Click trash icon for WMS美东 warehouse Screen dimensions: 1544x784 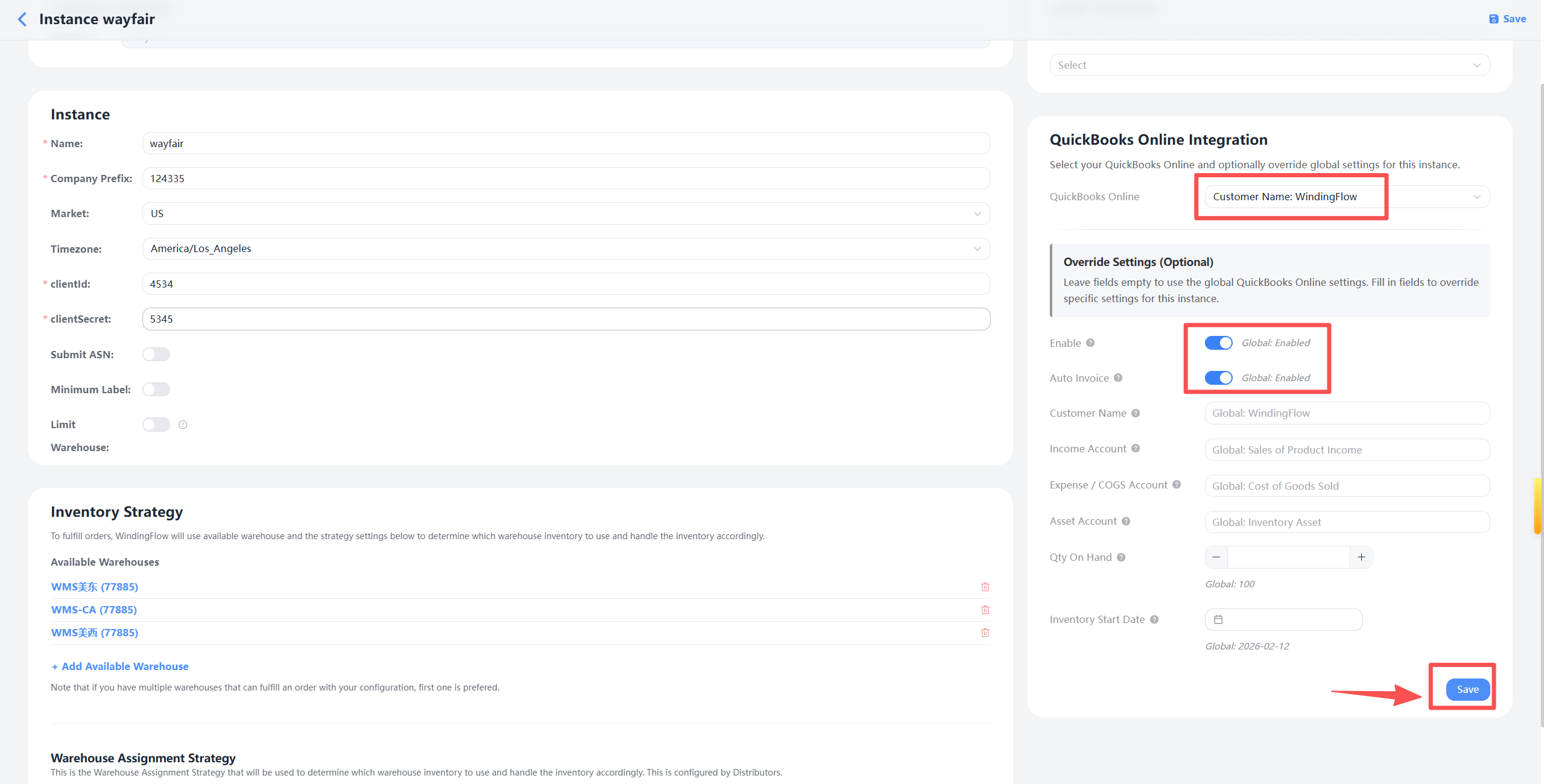pyautogui.click(x=985, y=587)
